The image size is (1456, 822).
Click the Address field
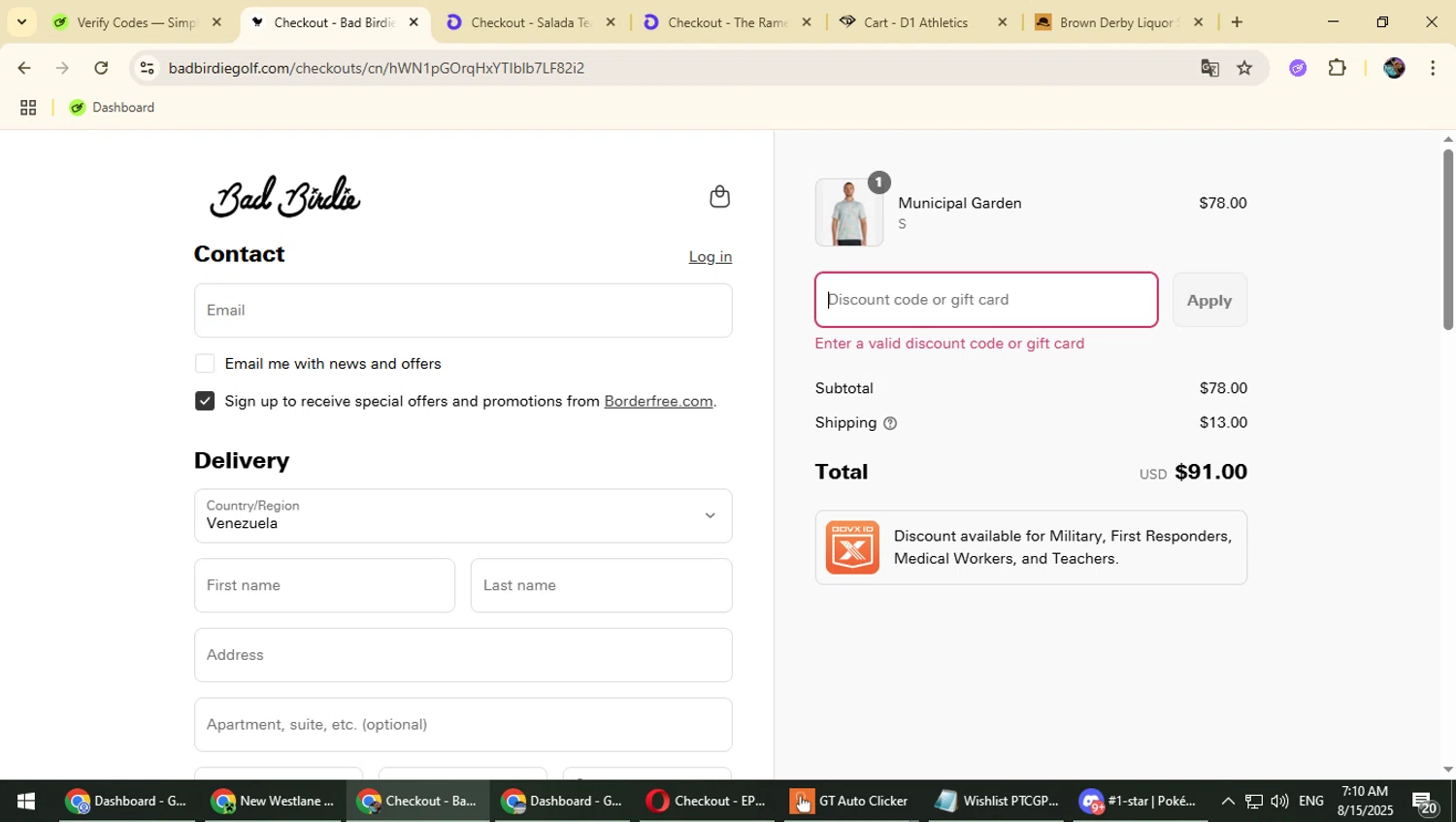[463, 655]
